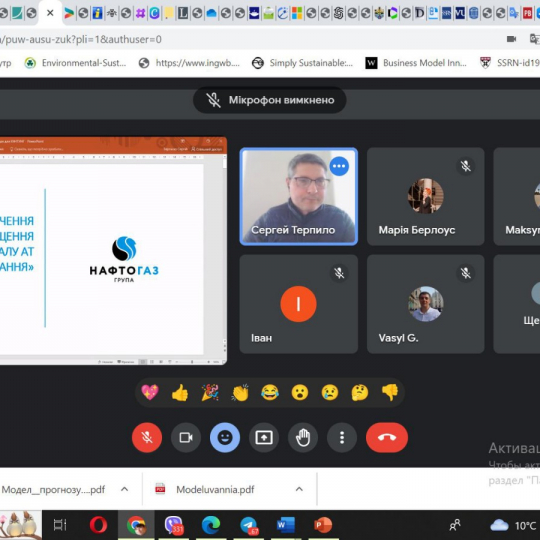Image resolution: width=540 pixels, height=540 pixels.
Task: Open Telegram from the taskbar
Action: pos(249,525)
